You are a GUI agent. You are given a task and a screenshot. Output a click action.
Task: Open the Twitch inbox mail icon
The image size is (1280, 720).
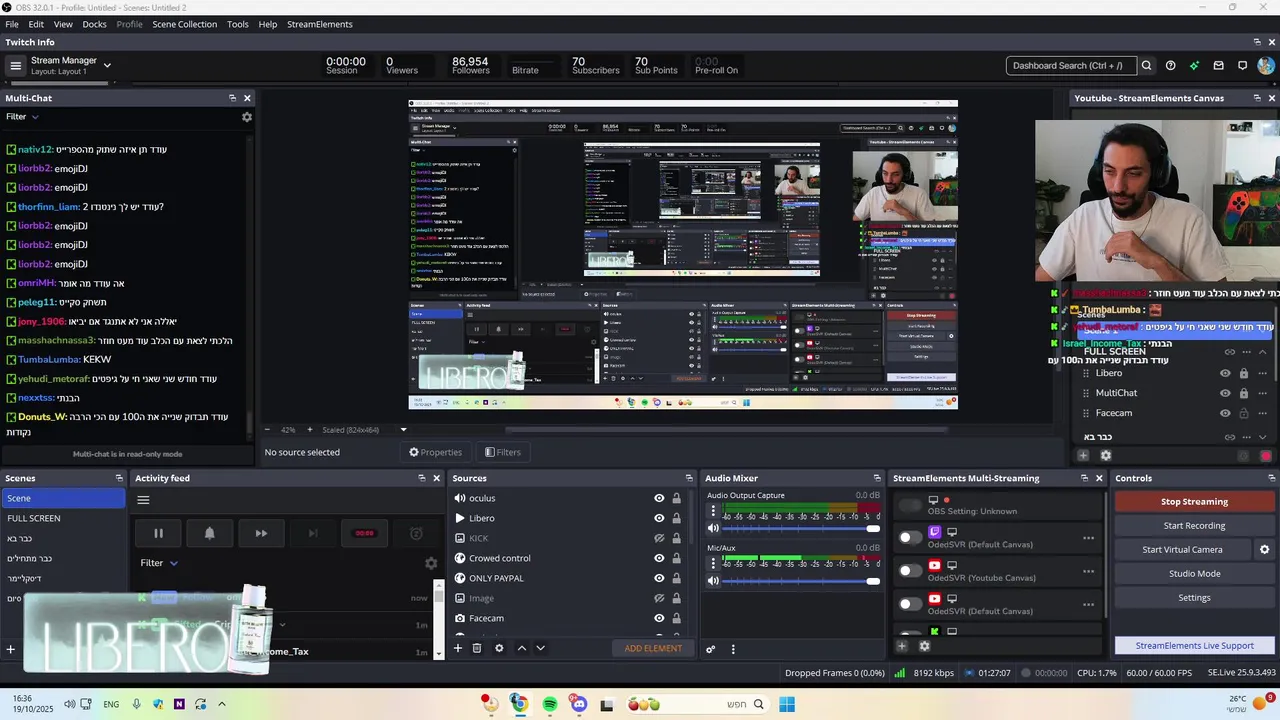(1218, 66)
